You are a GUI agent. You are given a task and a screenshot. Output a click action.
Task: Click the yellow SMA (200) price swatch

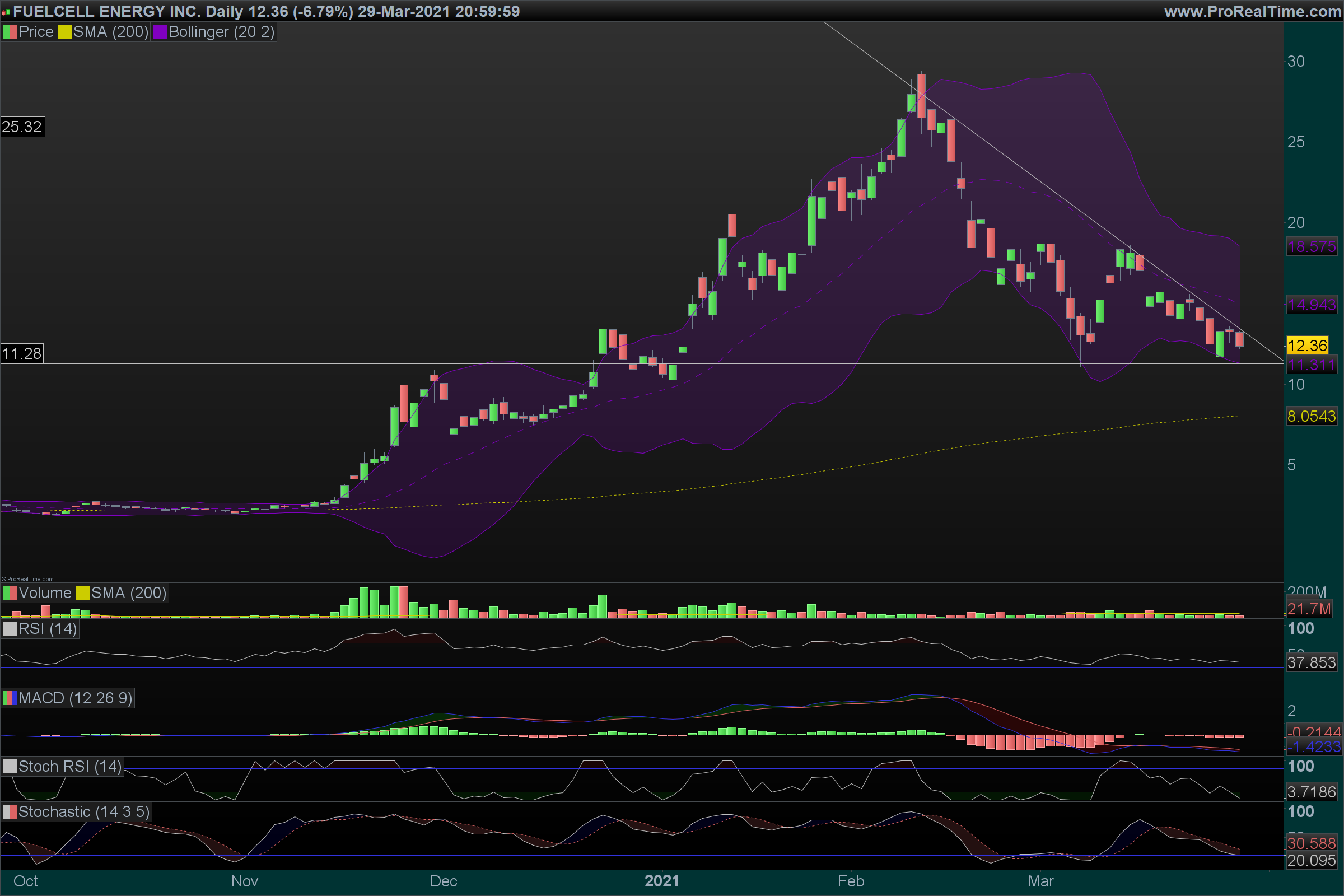click(x=64, y=32)
